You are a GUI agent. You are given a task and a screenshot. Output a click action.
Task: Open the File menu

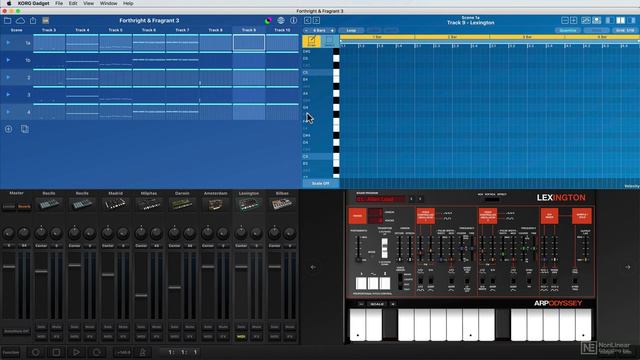click(x=59, y=3)
